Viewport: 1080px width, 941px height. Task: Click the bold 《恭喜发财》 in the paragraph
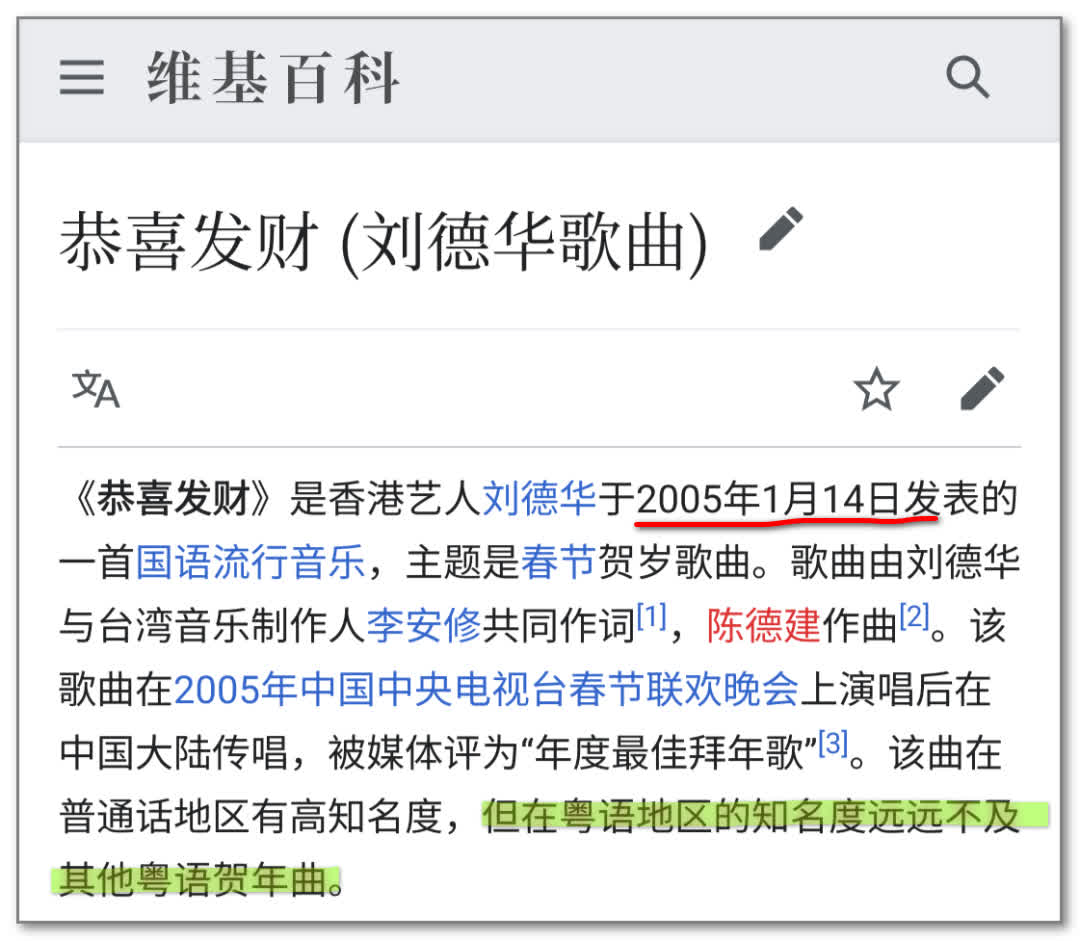(x=172, y=498)
